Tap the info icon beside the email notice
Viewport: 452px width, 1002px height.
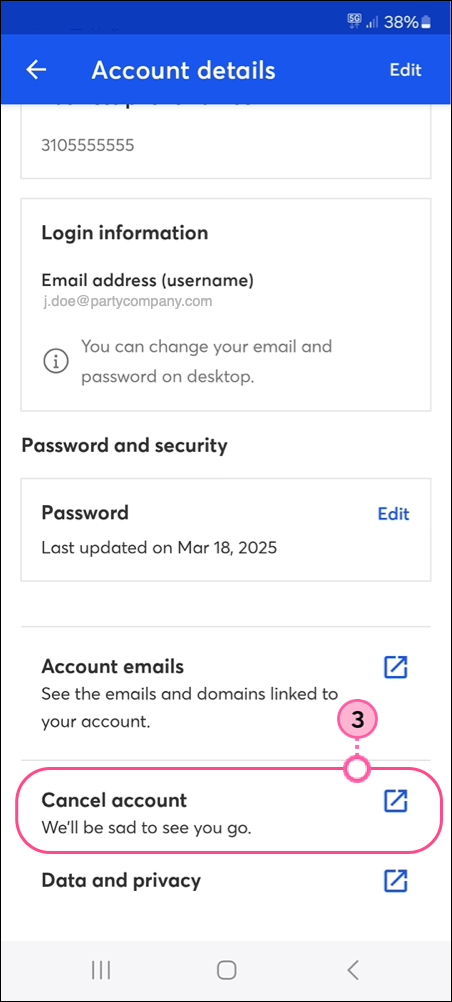click(x=56, y=362)
